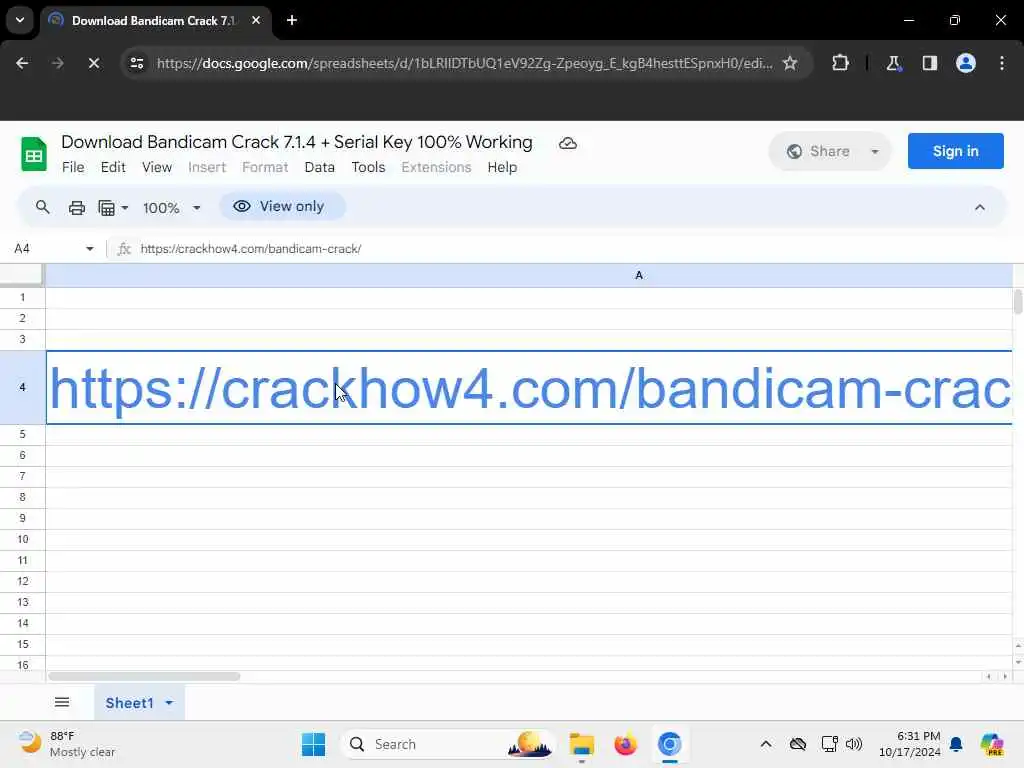Image resolution: width=1024 pixels, height=768 pixels.
Task: Select the Sheet1 tab
Action: [129, 703]
